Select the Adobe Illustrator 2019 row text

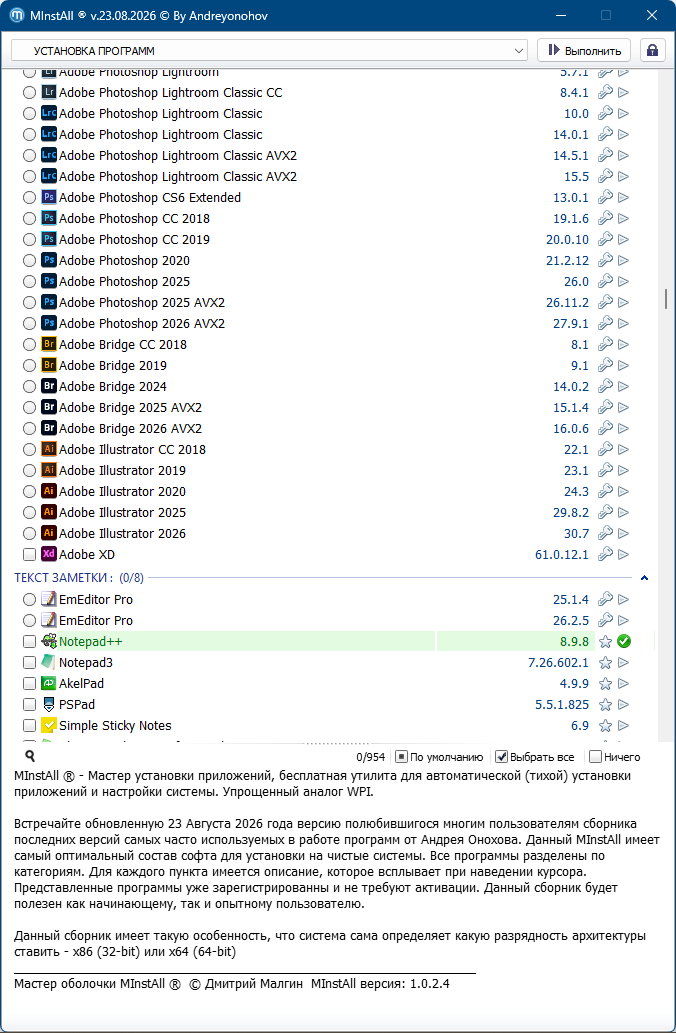(x=123, y=470)
